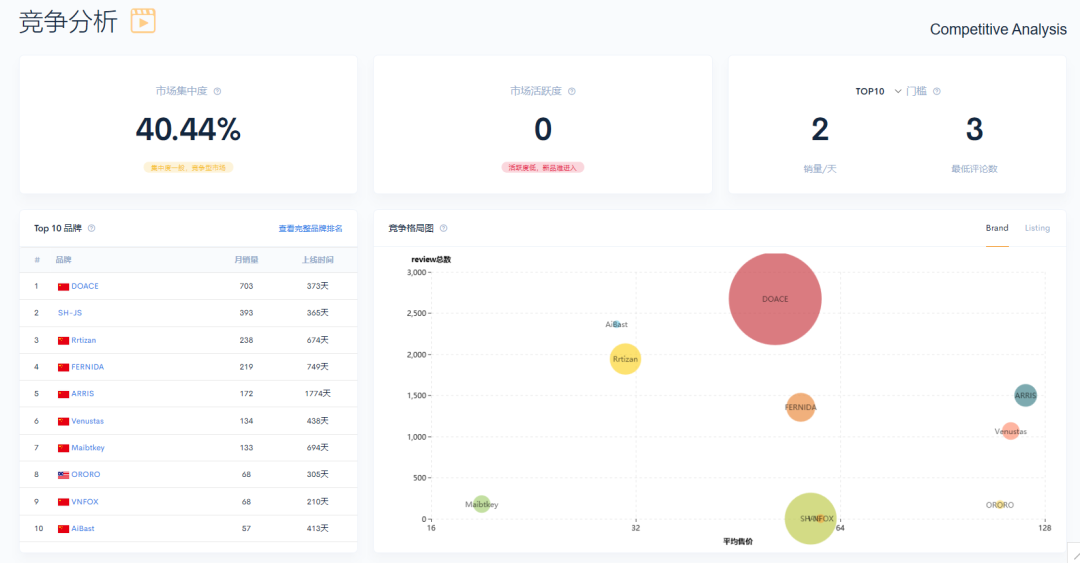This screenshot has width=1080, height=563.
Task: Open the ORORO brand link
Action: pyautogui.click(x=85, y=474)
